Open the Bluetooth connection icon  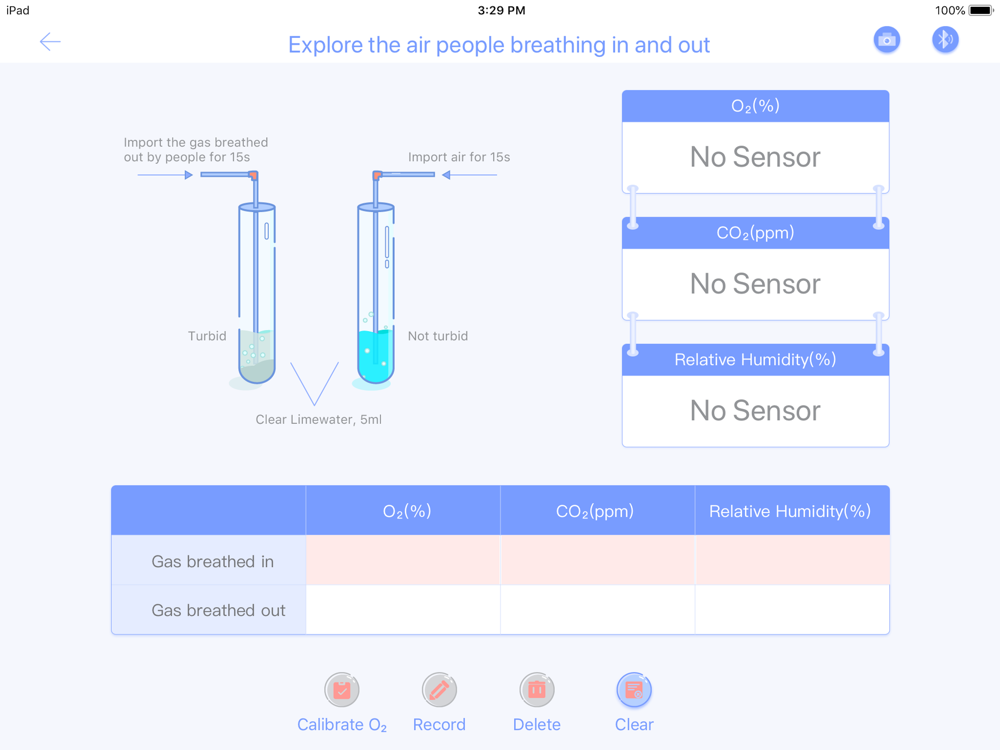(x=945, y=40)
